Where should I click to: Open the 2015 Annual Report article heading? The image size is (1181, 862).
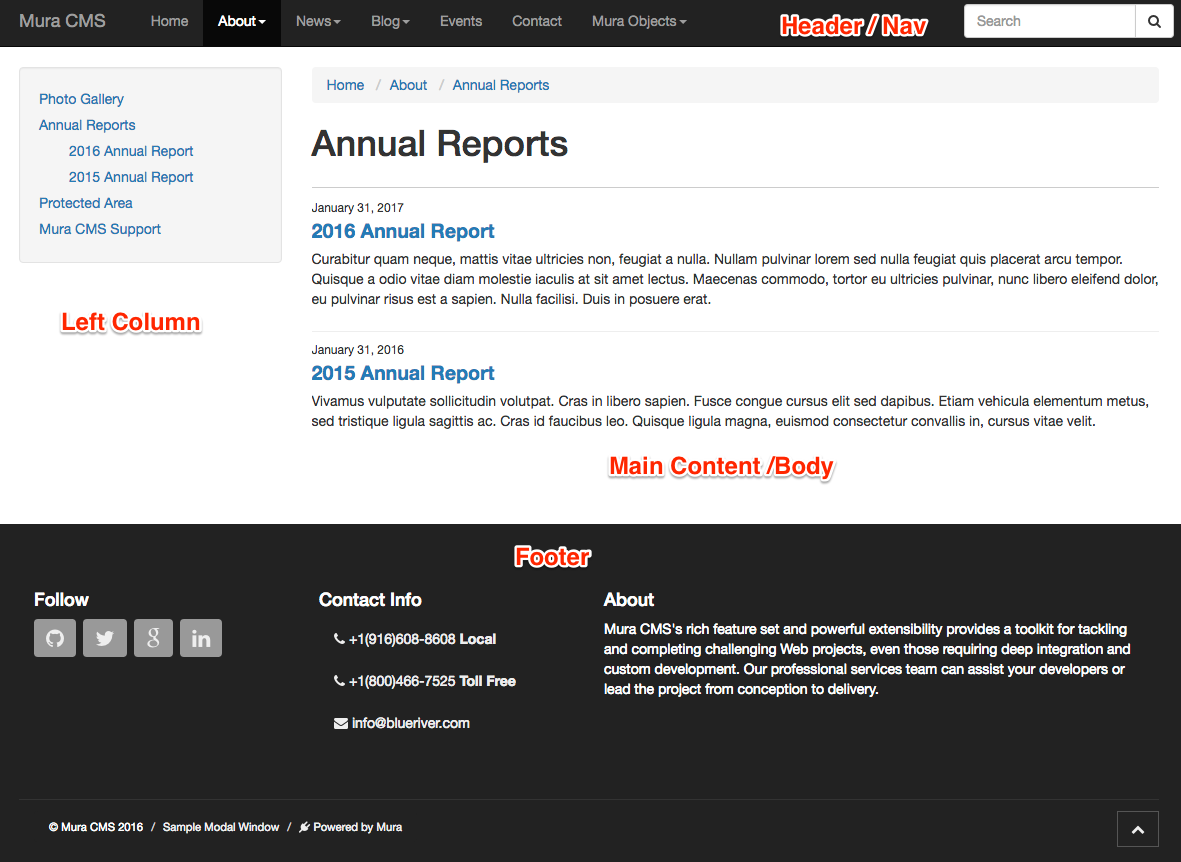403,373
